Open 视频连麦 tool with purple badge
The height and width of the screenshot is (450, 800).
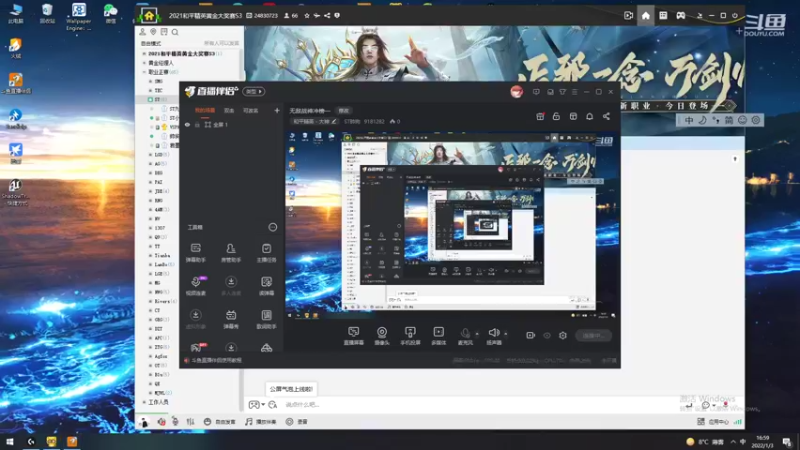click(196, 286)
